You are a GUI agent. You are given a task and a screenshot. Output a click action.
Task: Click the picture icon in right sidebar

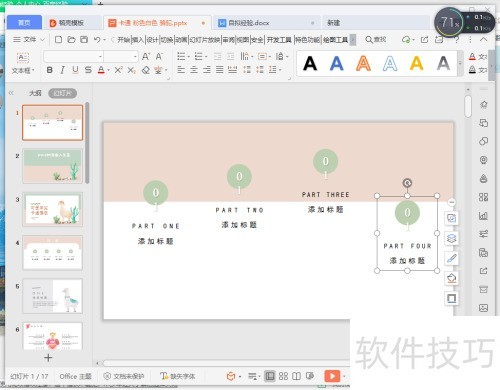483,308
